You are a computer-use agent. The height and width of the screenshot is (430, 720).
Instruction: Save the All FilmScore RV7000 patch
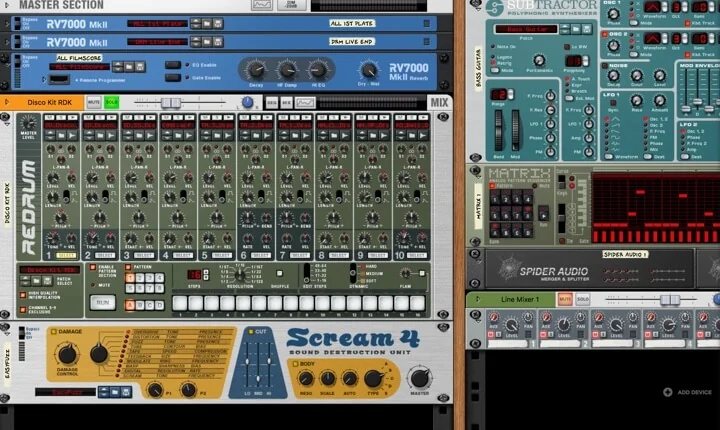[x=140, y=67]
